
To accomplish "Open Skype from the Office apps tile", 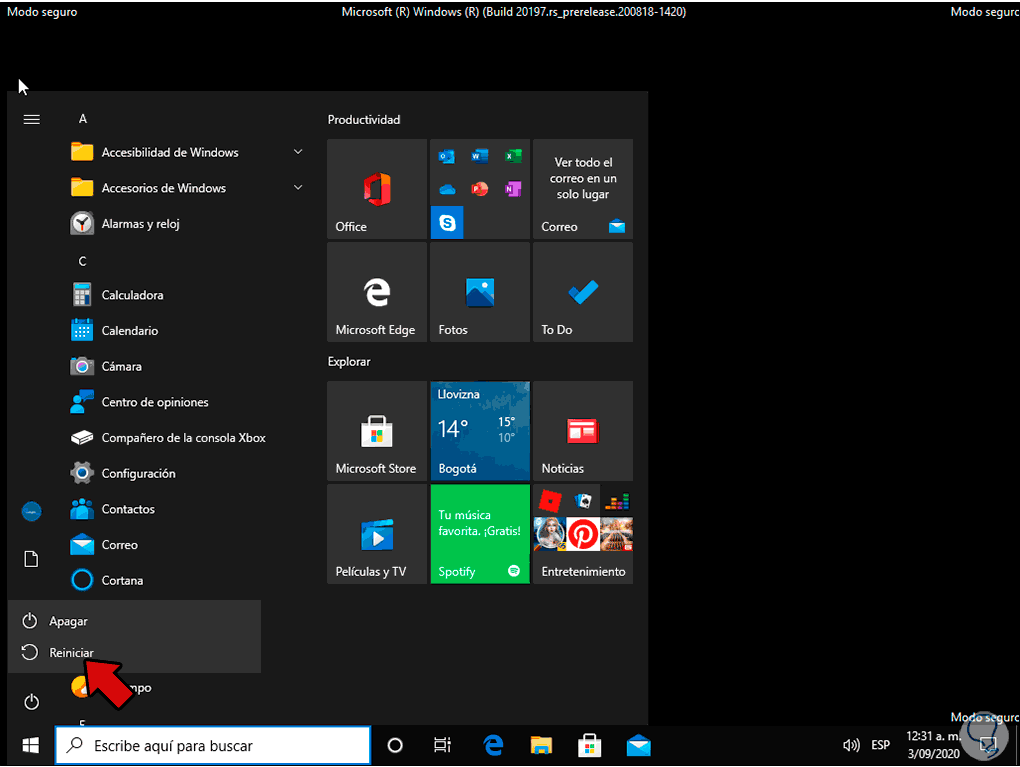I will tap(447, 222).
